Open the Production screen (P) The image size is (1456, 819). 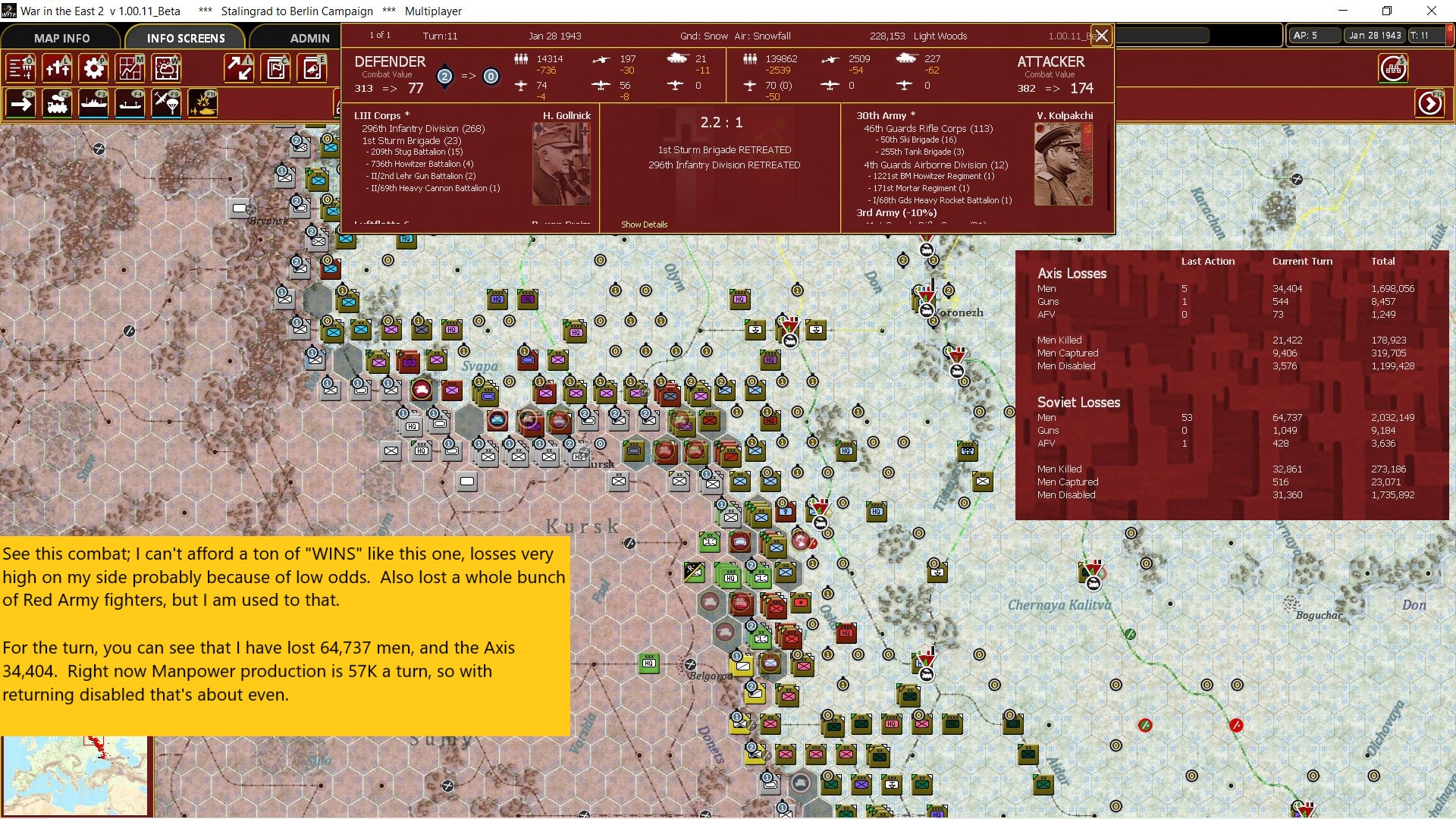tap(93, 68)
